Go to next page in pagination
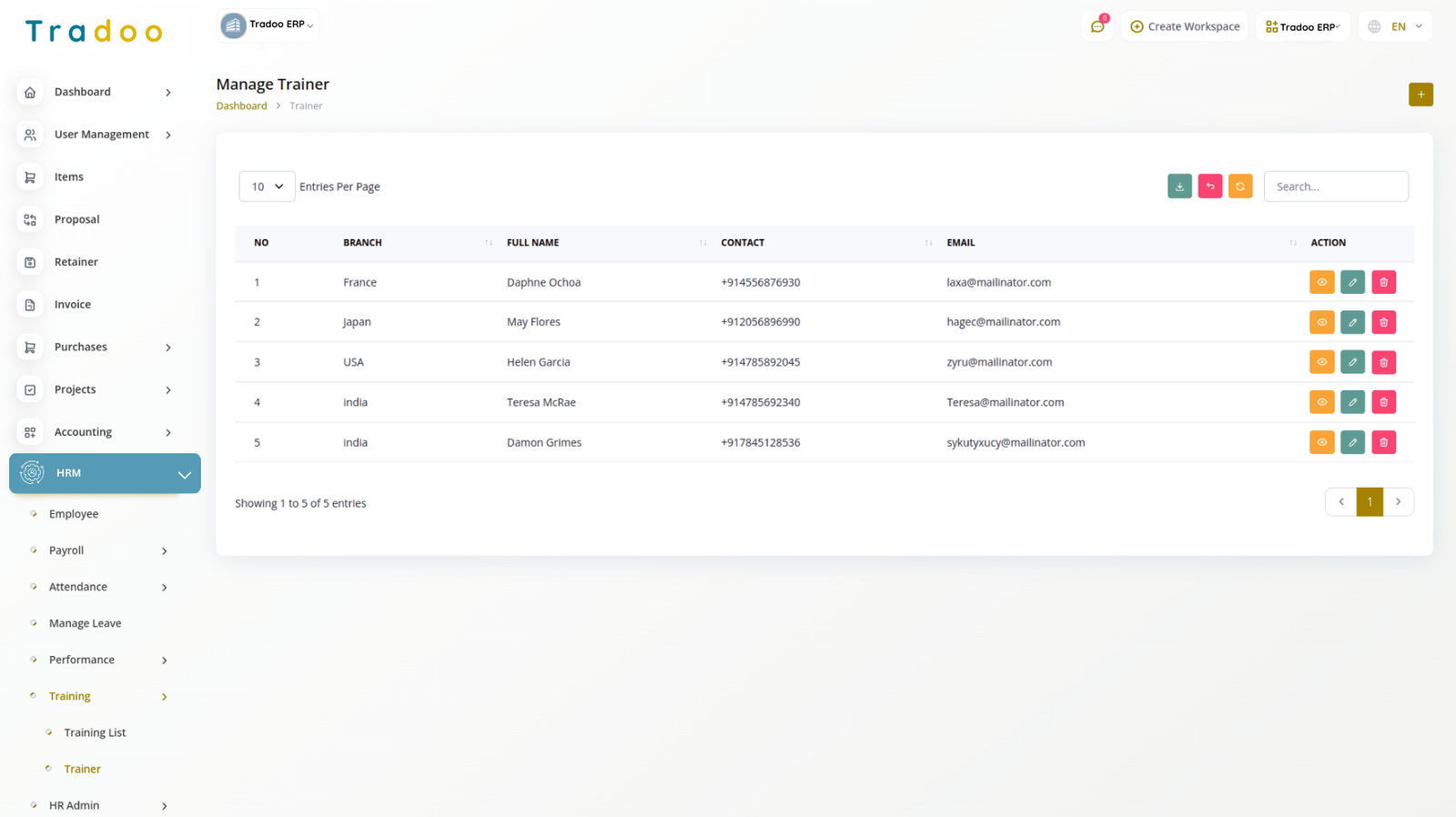Viewport: 1456px width, 817px height. tap(1398, 502)
